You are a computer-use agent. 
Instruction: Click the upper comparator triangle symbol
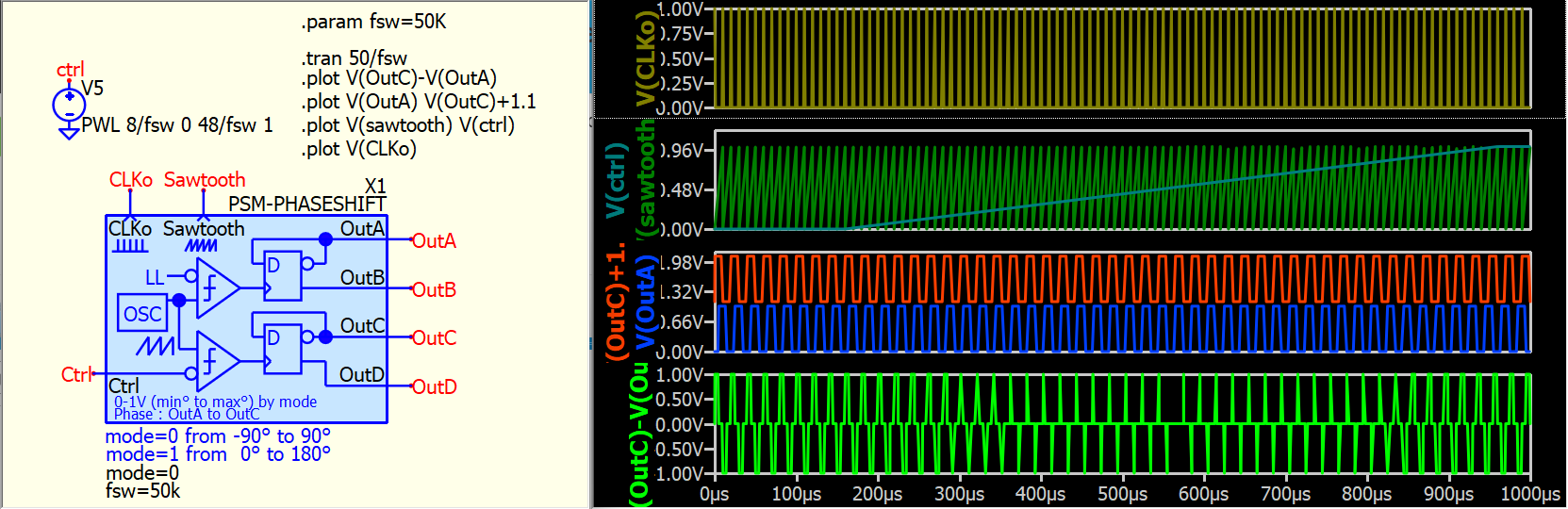click(217, 287)
